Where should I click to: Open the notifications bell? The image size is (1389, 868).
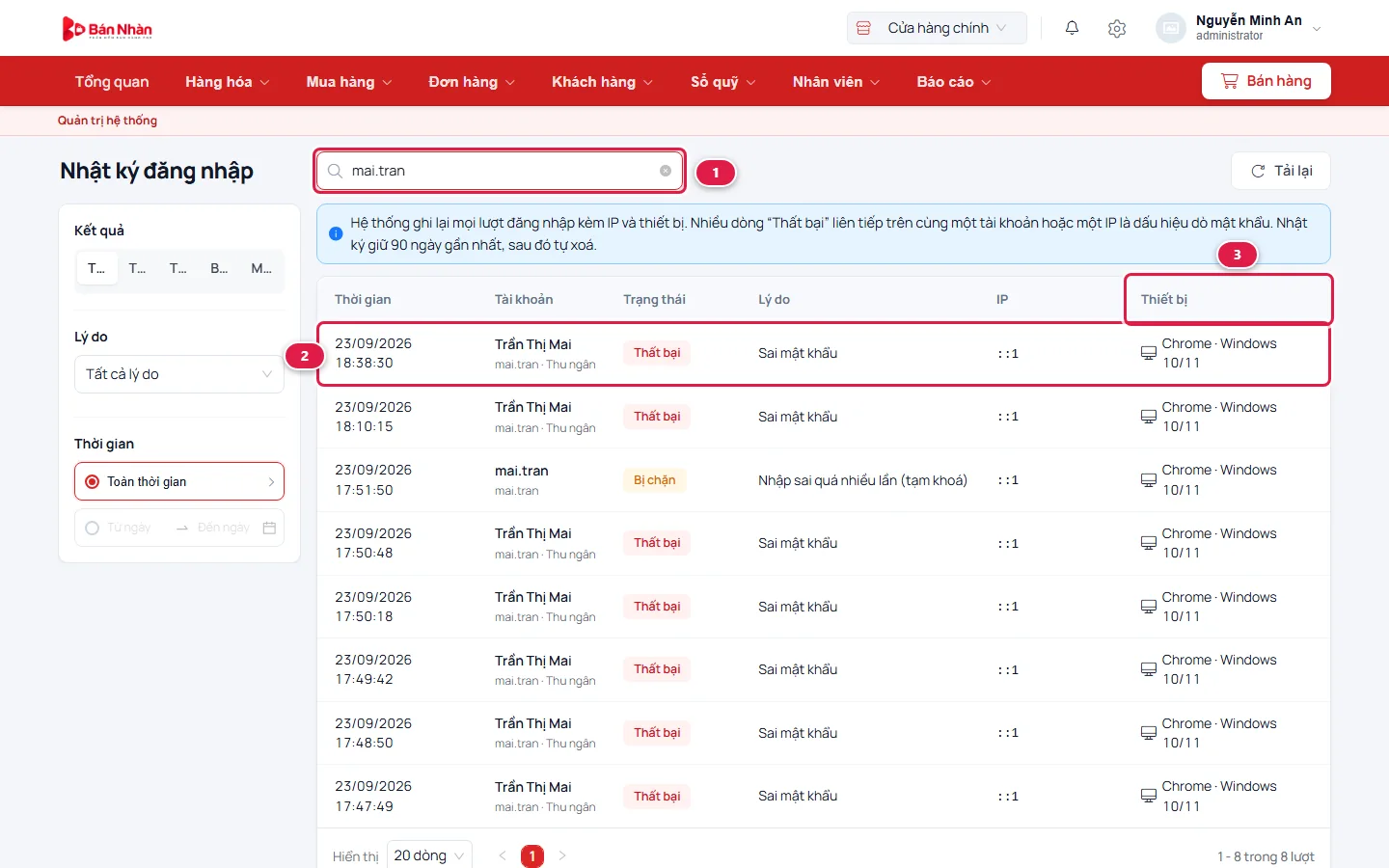pyautogui.click(x=1072, y=28)
